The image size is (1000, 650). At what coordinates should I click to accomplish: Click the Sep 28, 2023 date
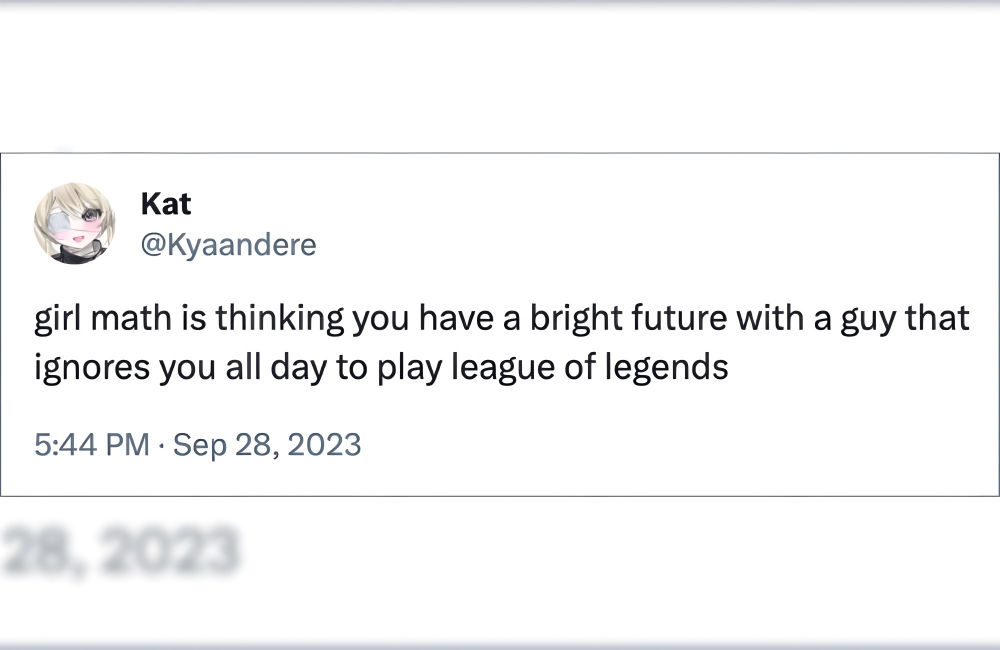[x=267, y=444]
